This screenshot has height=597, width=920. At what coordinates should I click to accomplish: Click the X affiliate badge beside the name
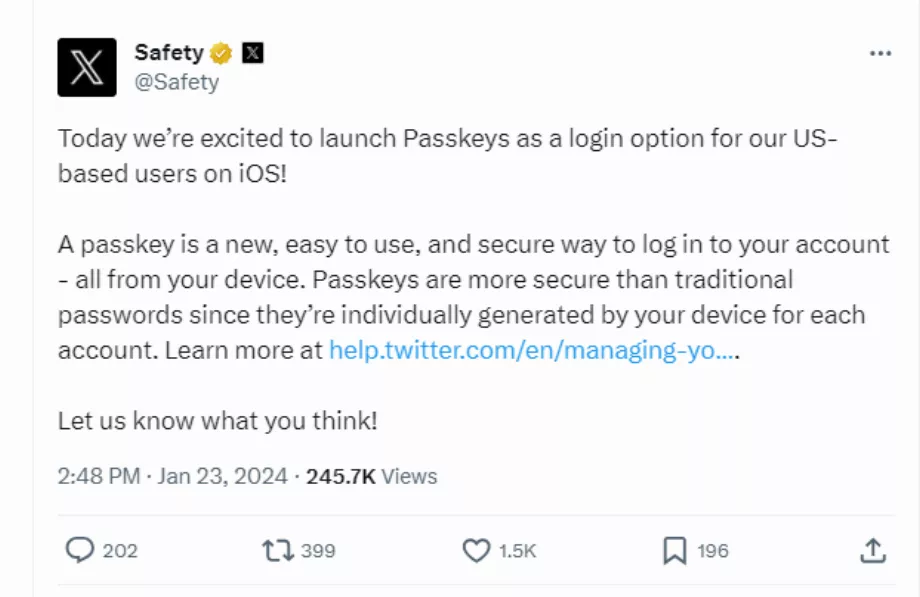[x=253, y=53]
